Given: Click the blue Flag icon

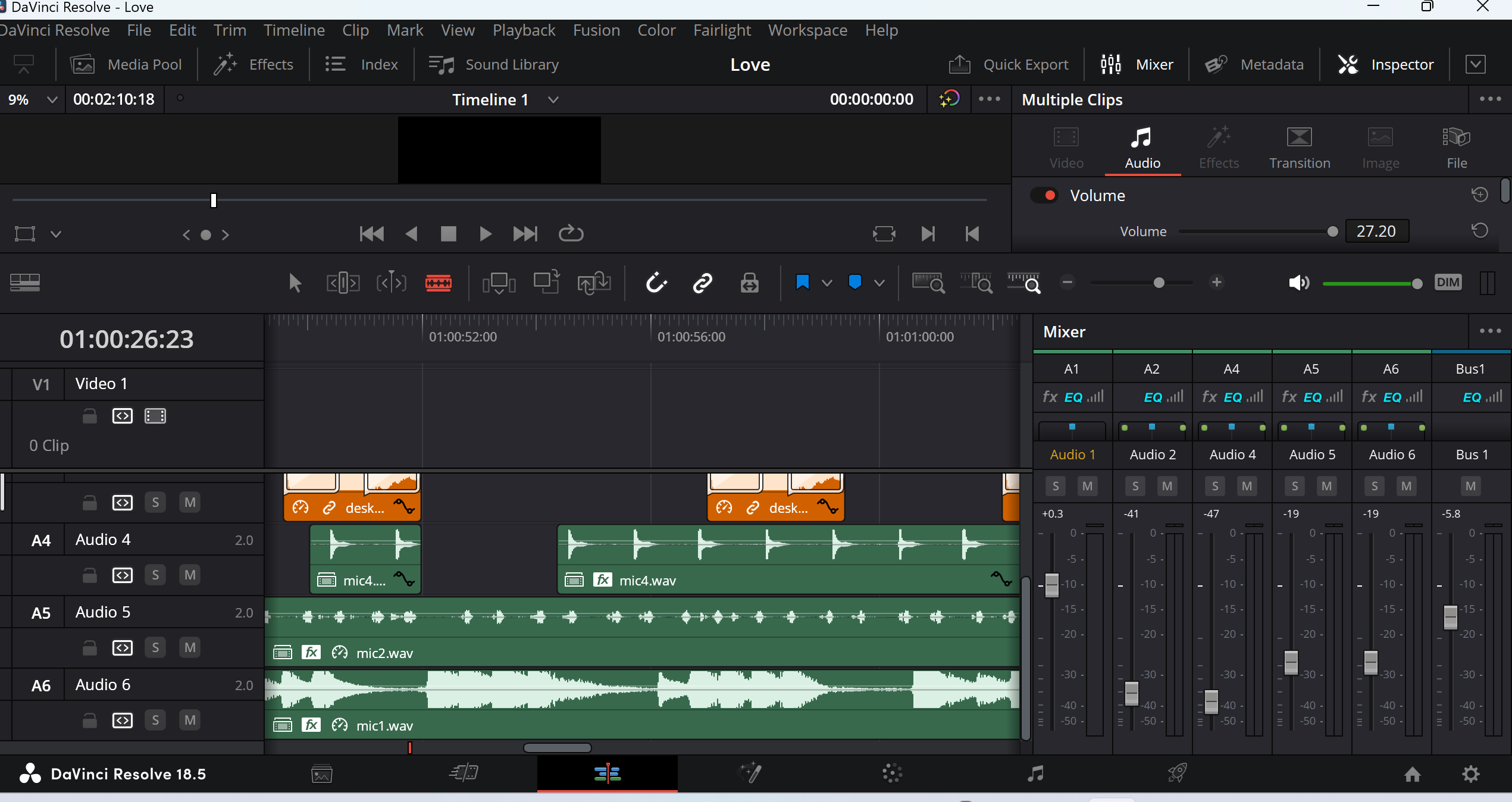Looking at the screenshot, I should coord(802,282).
